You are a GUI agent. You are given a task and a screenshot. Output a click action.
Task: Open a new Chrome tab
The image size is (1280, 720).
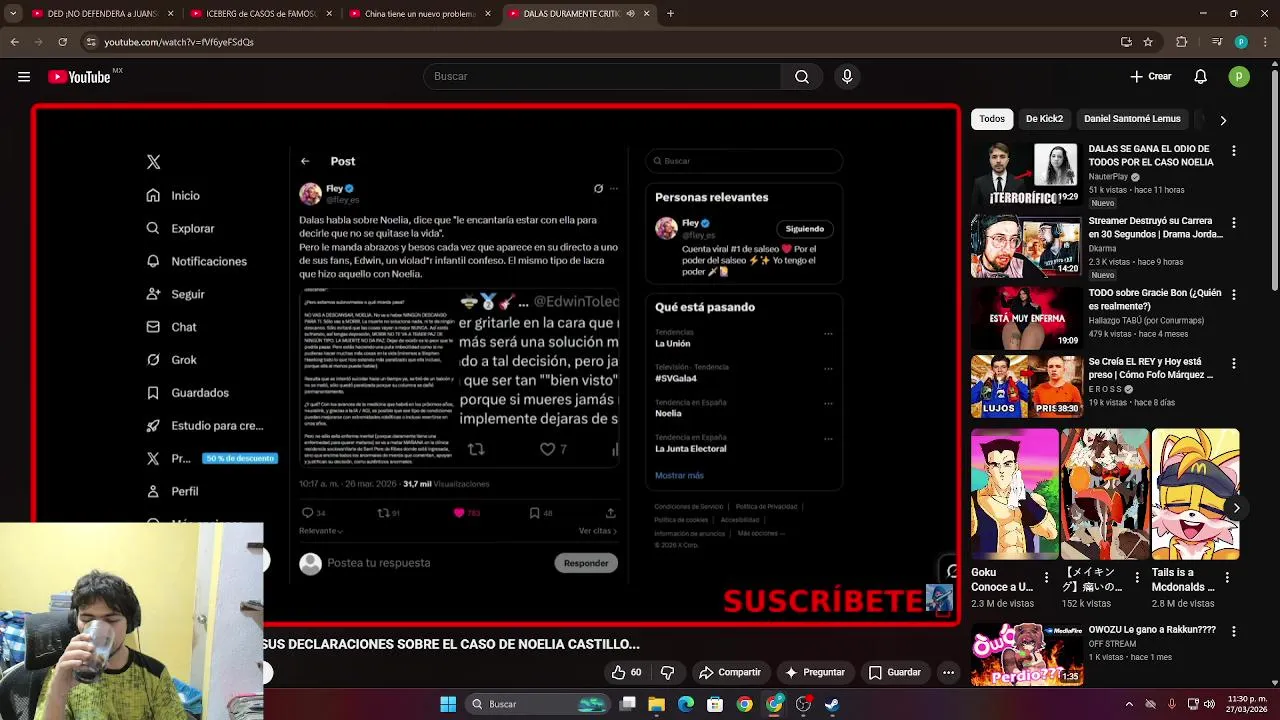670,14
